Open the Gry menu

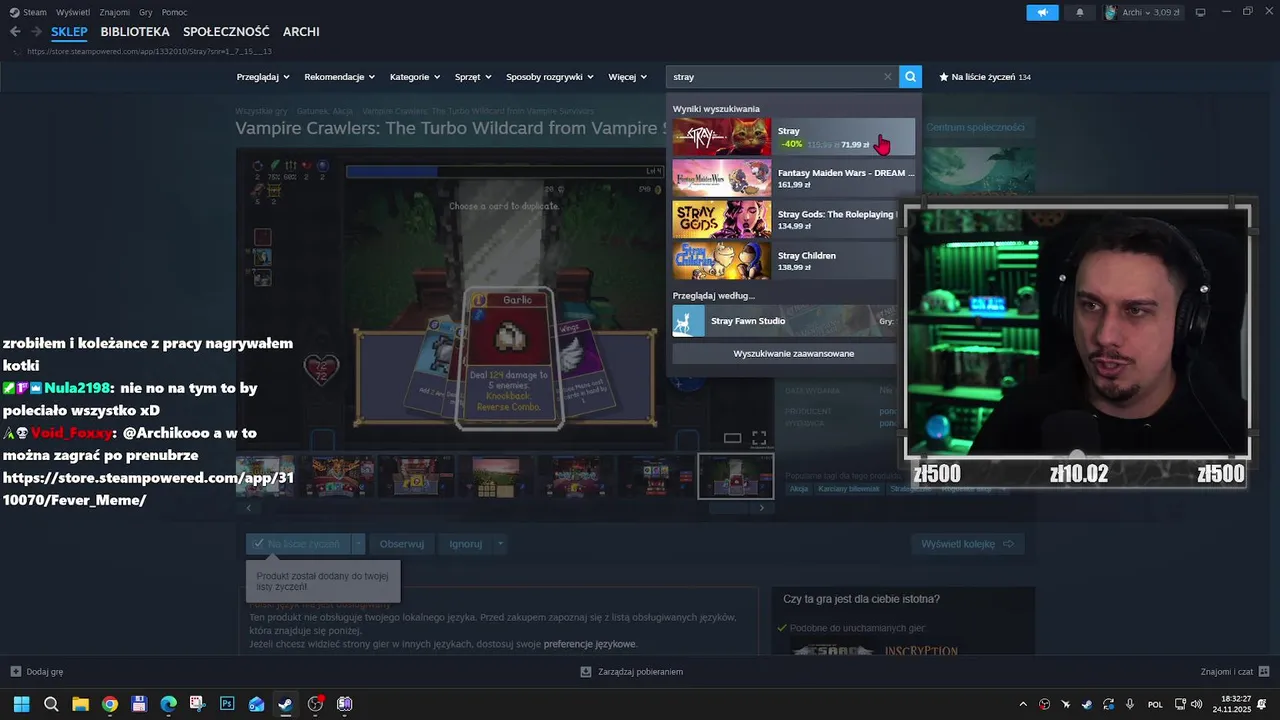pos(146,12)
